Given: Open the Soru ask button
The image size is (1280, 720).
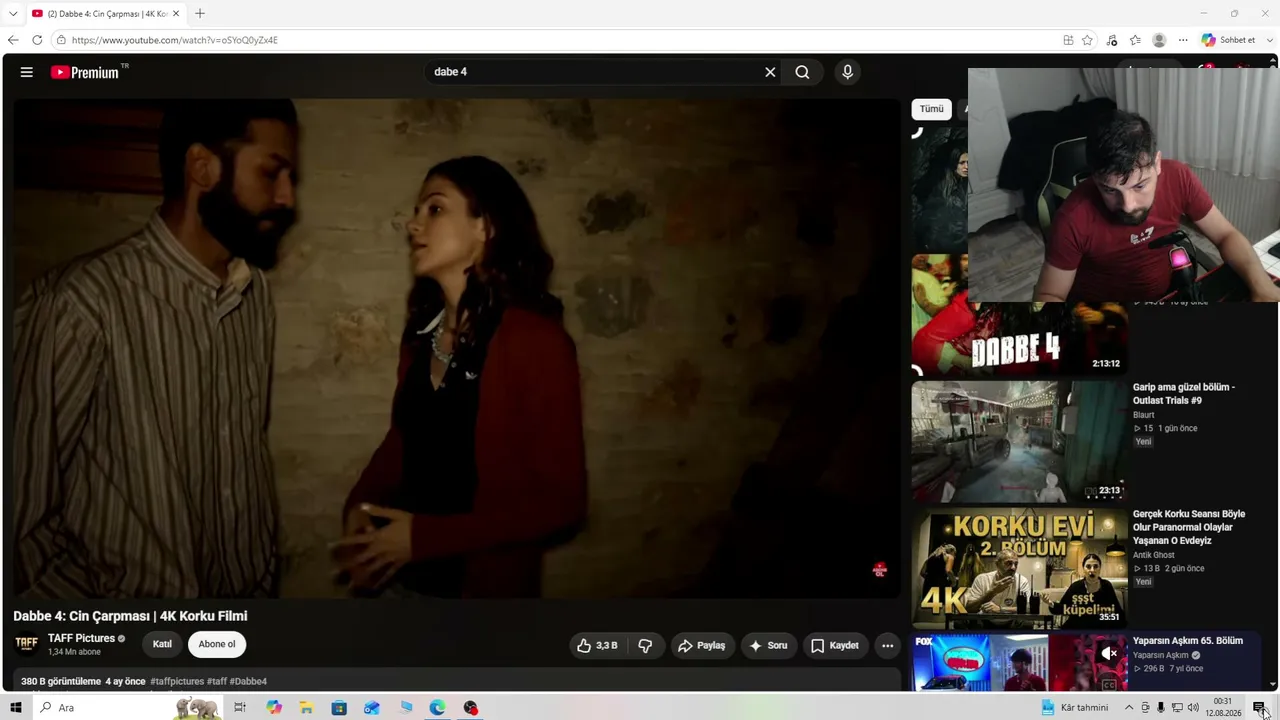Looking at the screenshot, I should click(769, 646).
